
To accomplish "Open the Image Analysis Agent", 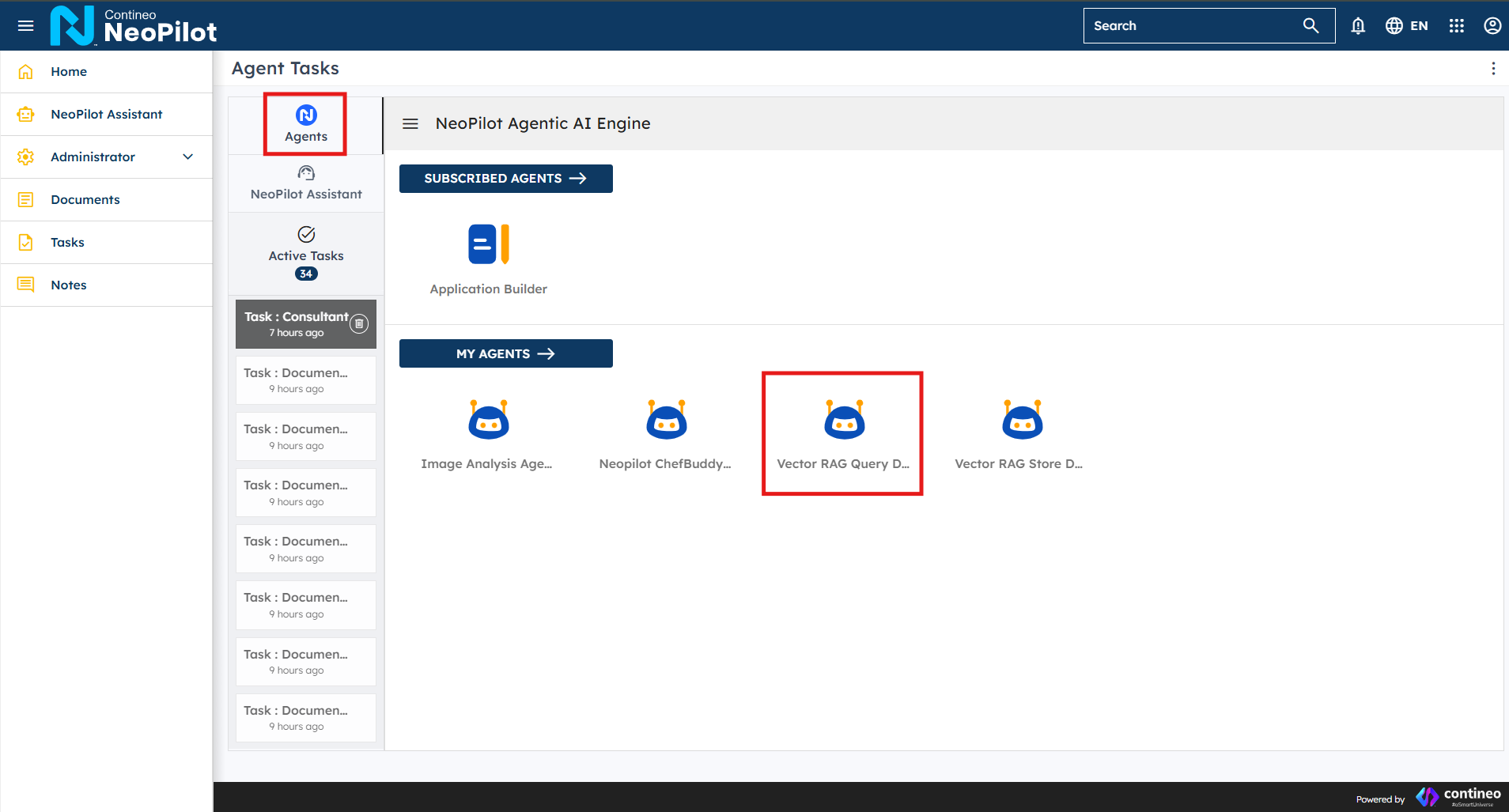I will [488, 421].
